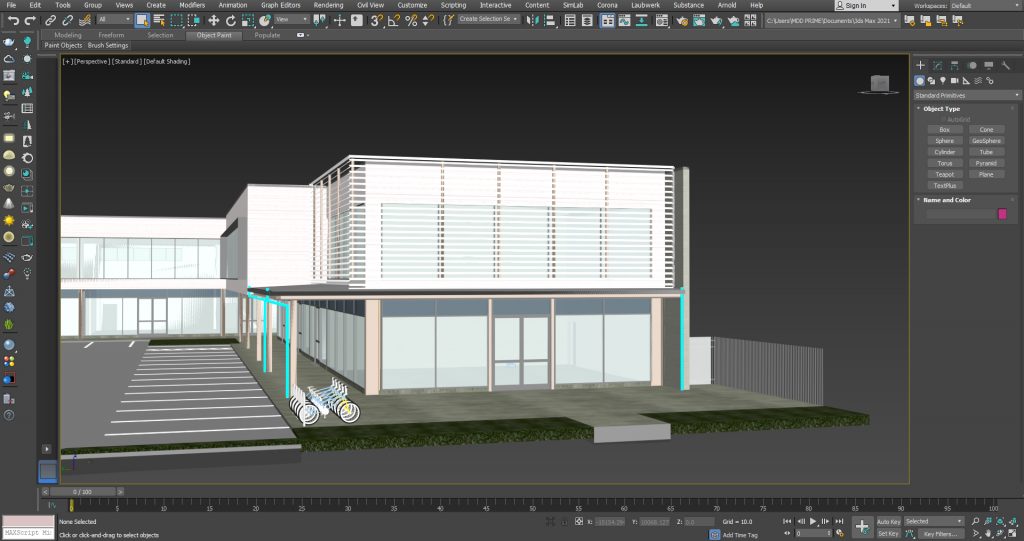Open the Modify tab in command panel

coord(937,66)
